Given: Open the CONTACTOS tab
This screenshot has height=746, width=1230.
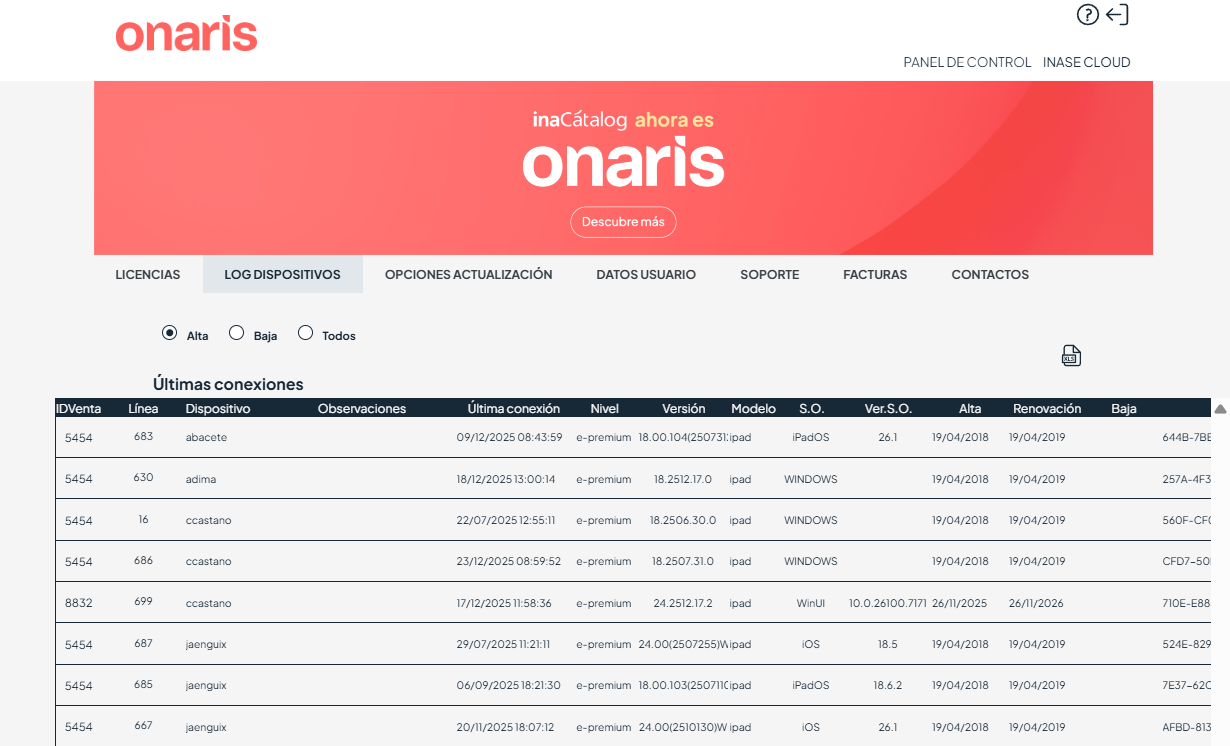Looking at the screenshot, I should [990, 274].
